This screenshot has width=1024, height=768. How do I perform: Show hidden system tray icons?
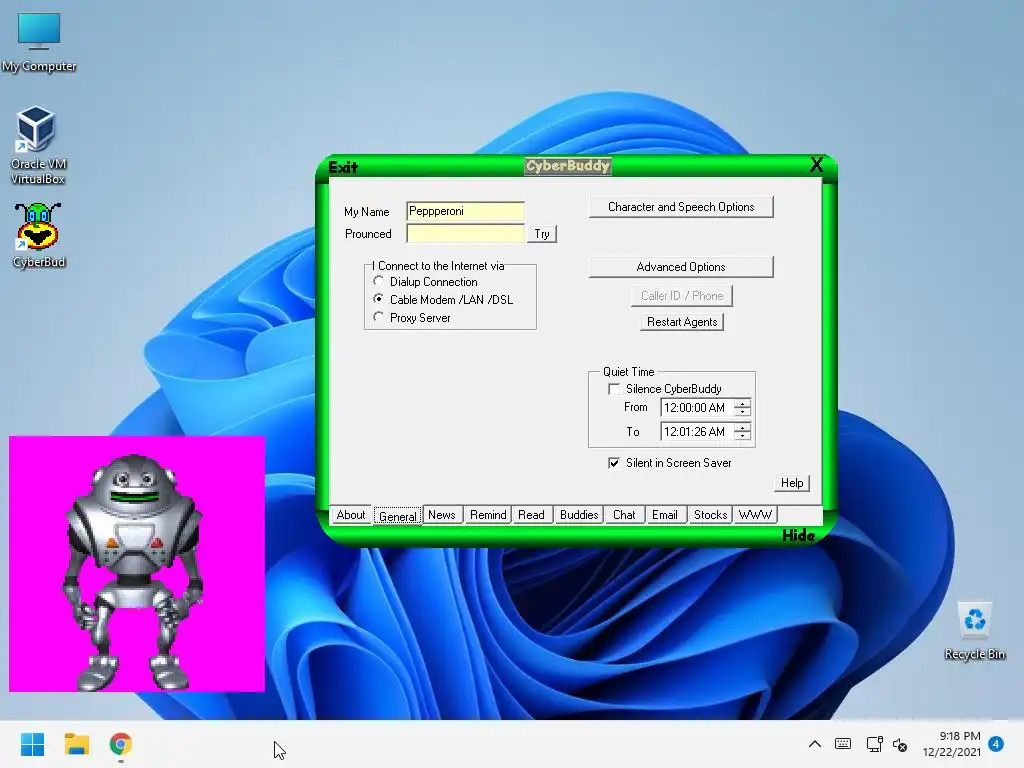pos(814,744)
